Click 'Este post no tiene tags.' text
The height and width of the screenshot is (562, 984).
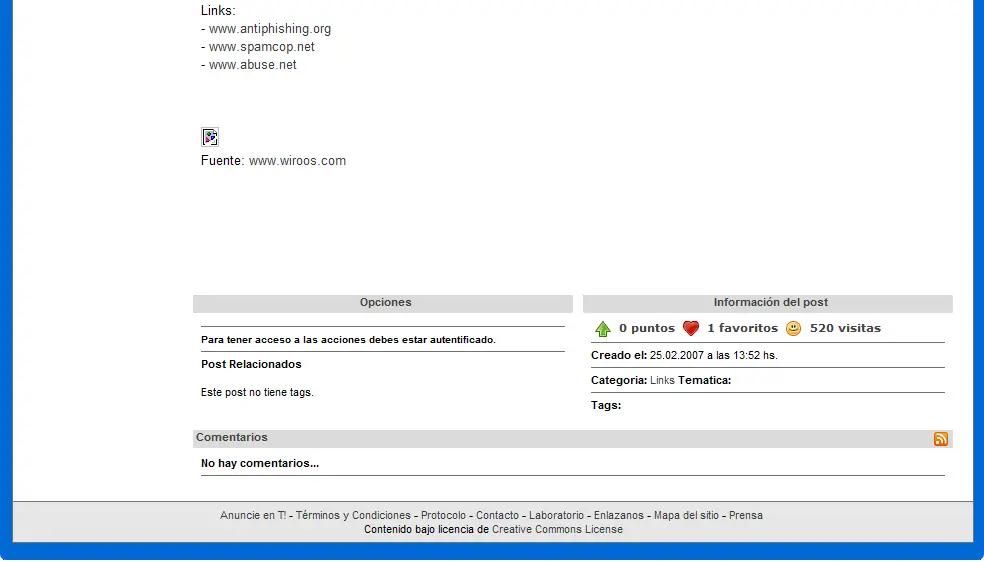click(257, 392)
